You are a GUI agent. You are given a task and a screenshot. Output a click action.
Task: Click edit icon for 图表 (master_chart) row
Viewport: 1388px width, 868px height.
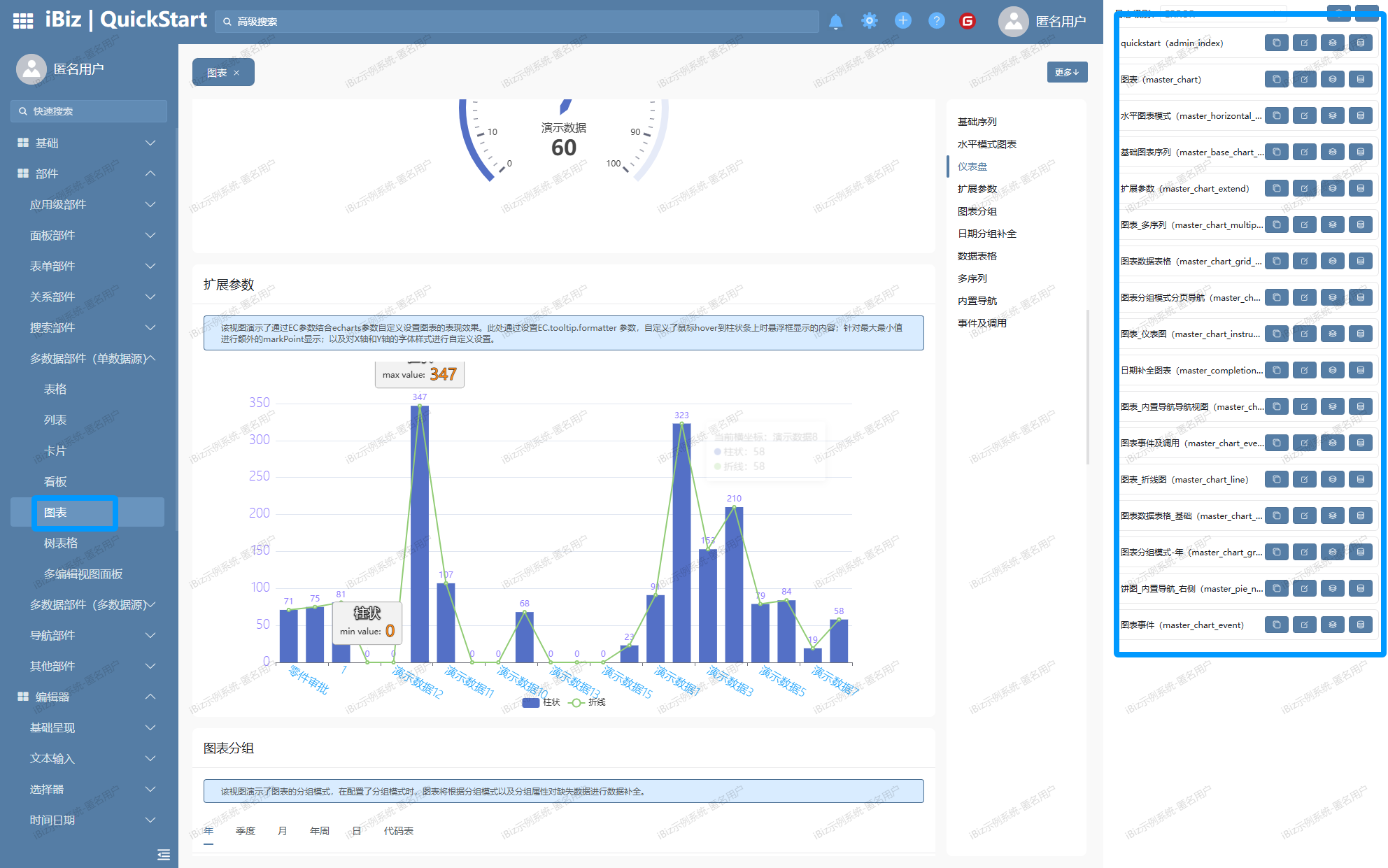pos(1304,80)
